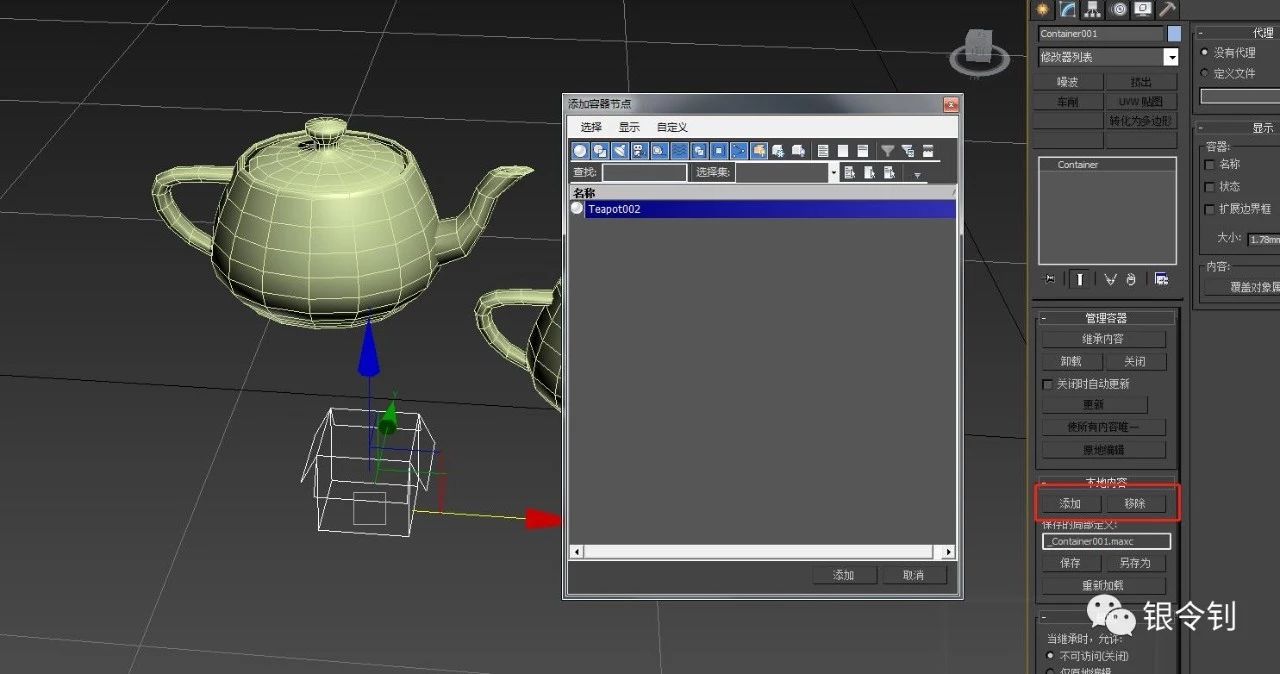1280x674 pixels.
Task: Switch to the Hierarchy panel icon
Action: point(1093,9)
